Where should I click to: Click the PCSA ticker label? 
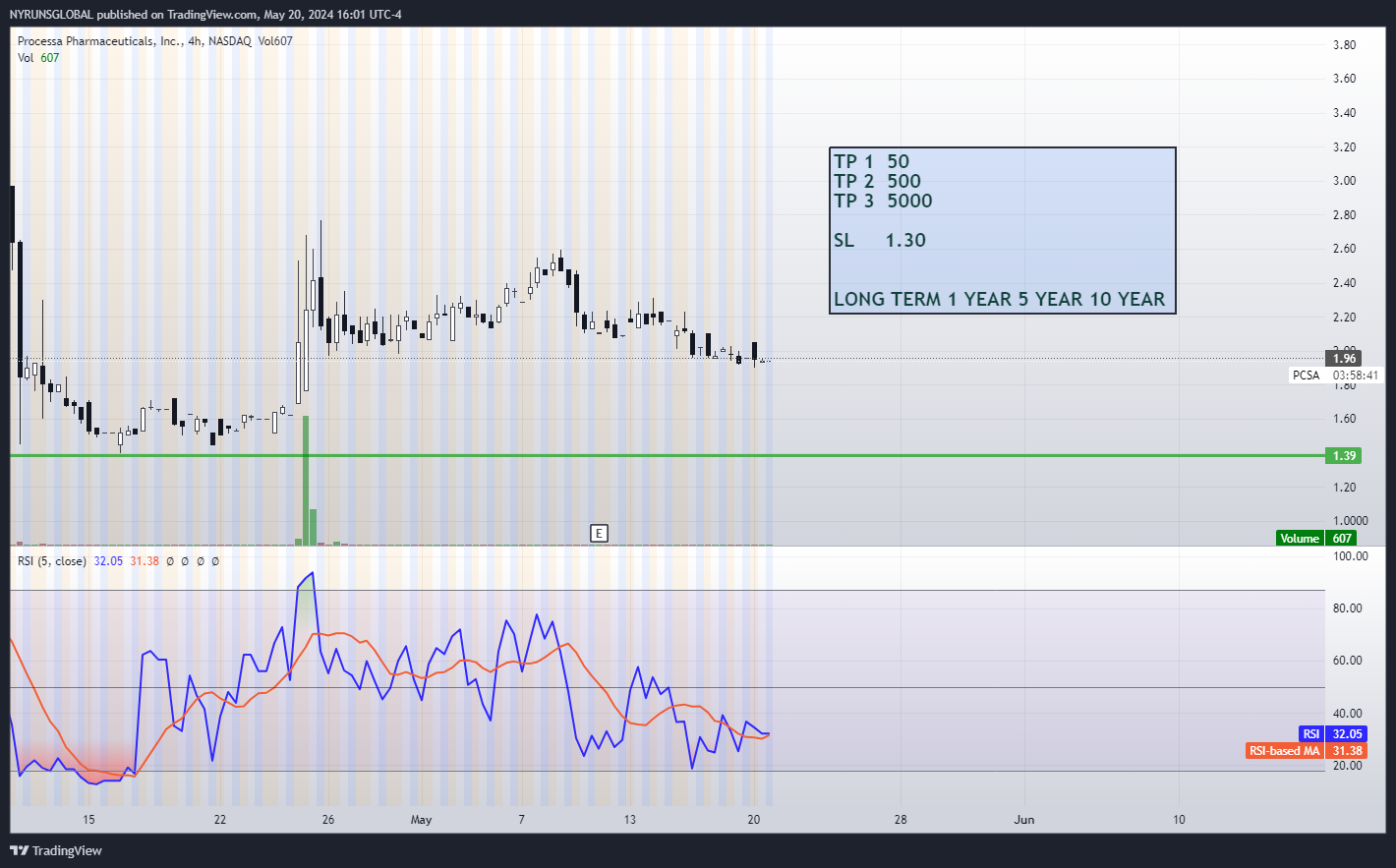[1307, 375]
